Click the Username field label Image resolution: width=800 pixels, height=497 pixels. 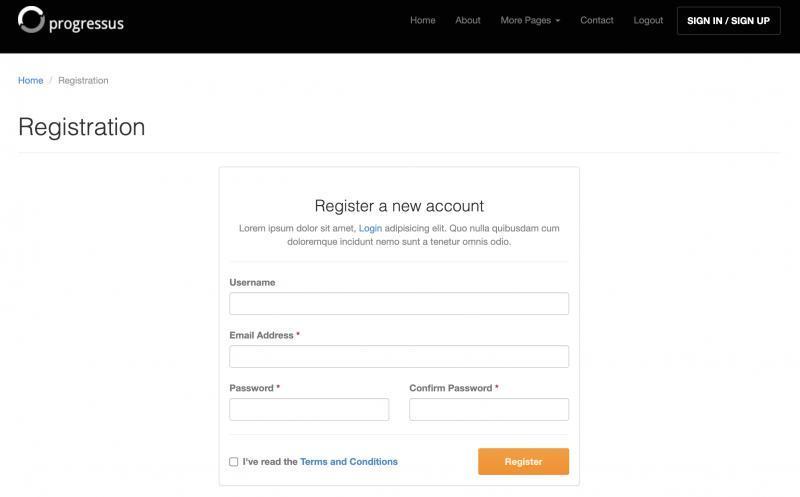[252, 282]
